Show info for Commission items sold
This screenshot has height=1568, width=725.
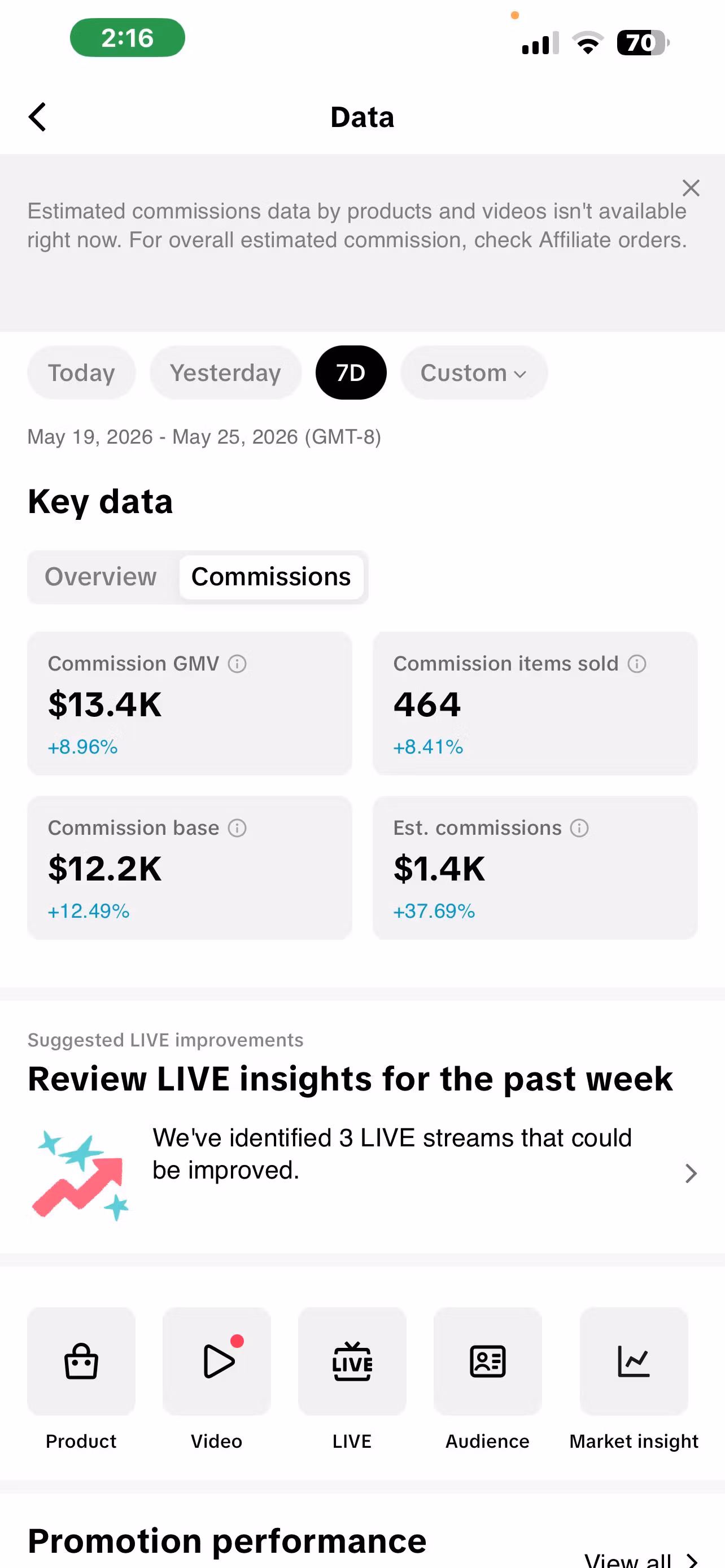637,663
